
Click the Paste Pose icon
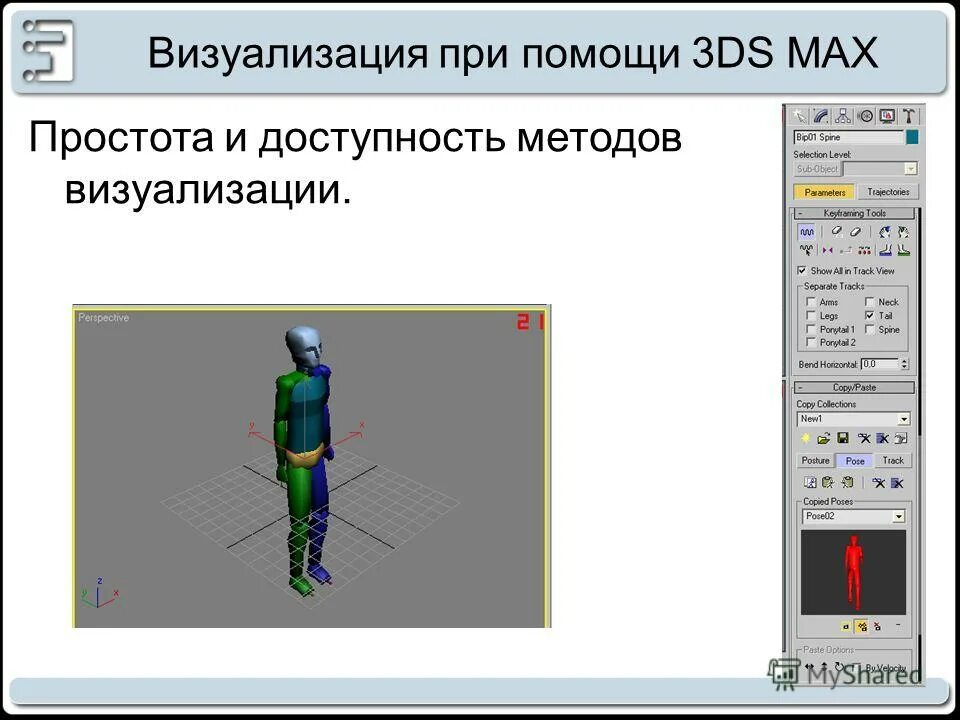tap(828, 482)
